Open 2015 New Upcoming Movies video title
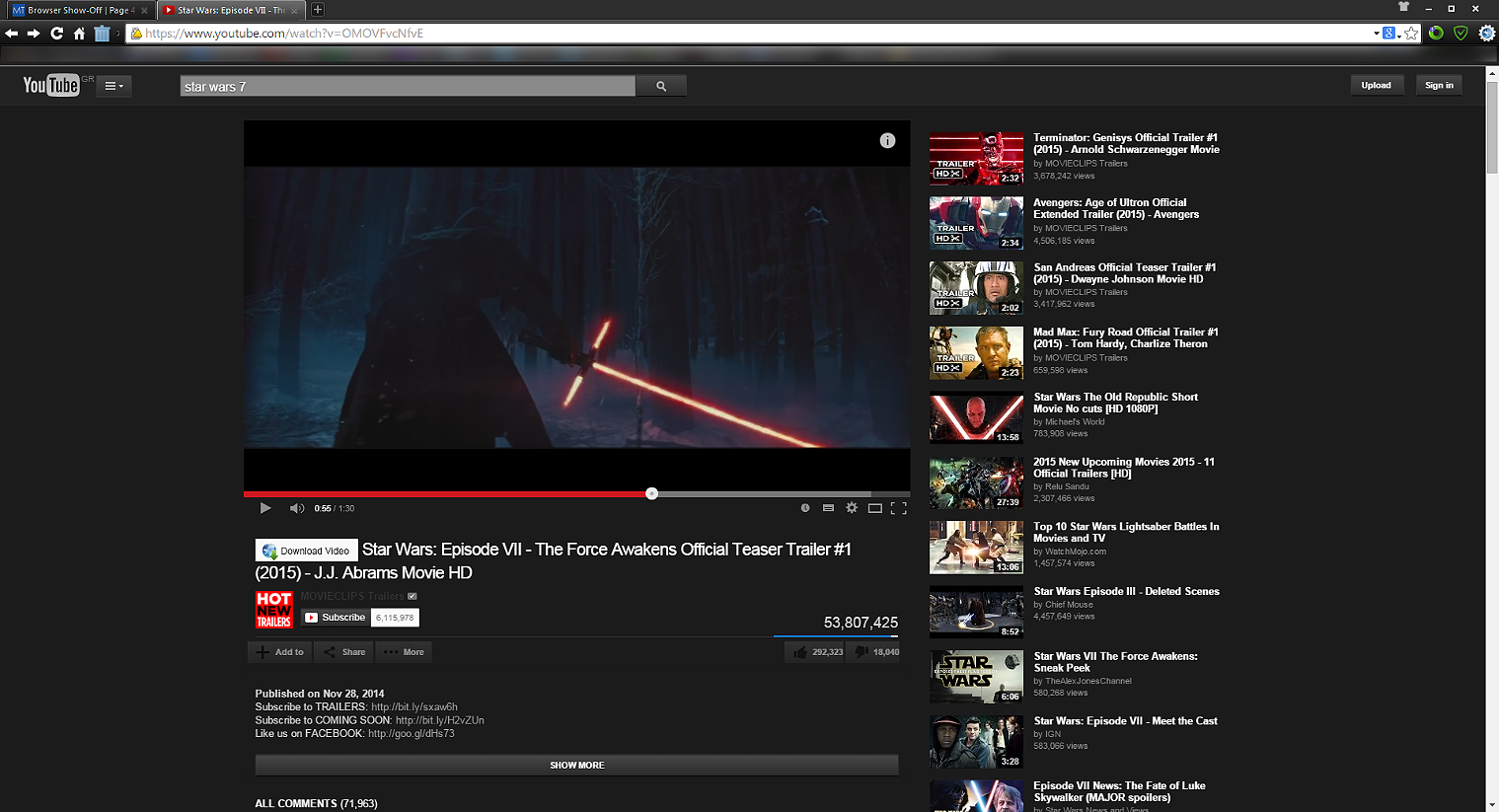The width and height of the screenshot is (1499, 812). tap(1124, 468)
